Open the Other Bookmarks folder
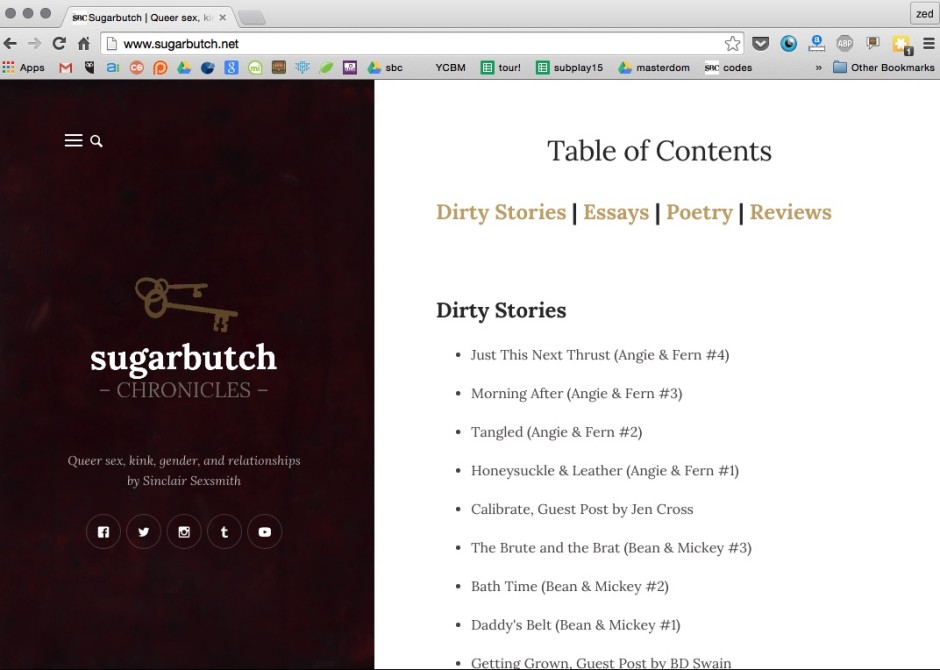 (884, 68)
